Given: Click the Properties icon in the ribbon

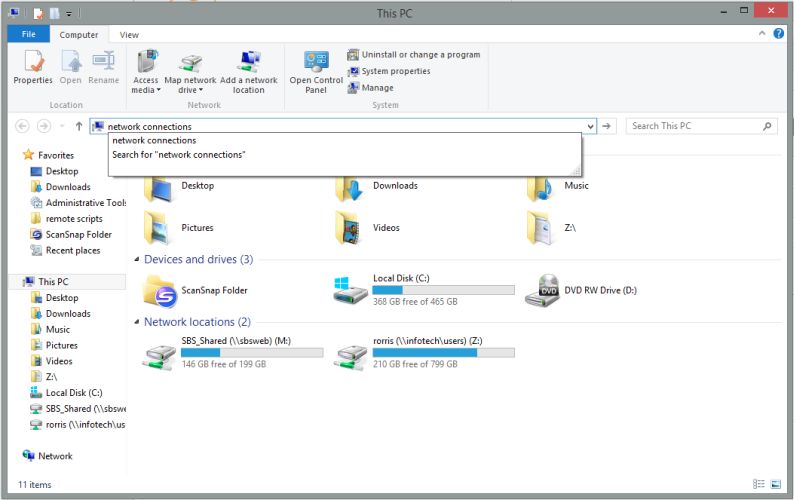Looking at the screenshot, I should (x=33, y=68).
